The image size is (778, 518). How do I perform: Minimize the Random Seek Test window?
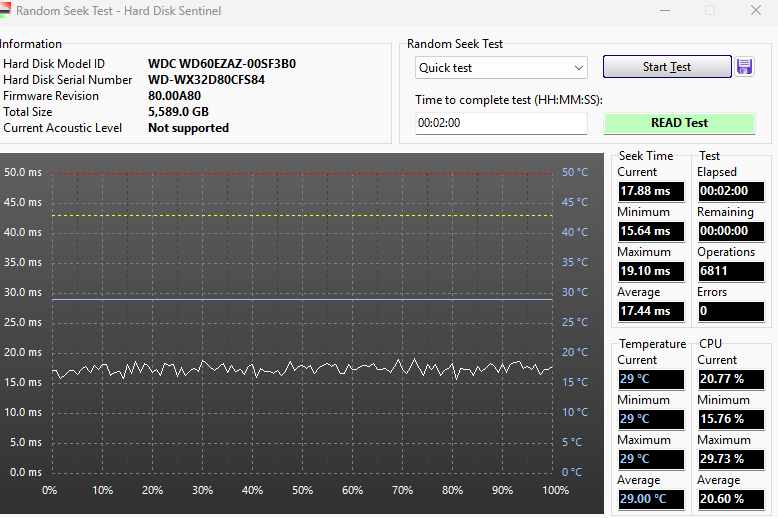665,10
